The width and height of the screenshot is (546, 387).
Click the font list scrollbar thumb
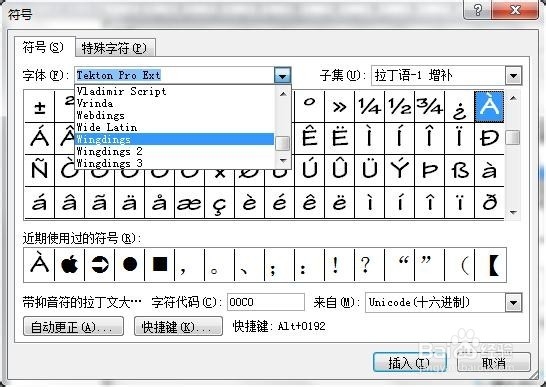[x=282, y=144]
